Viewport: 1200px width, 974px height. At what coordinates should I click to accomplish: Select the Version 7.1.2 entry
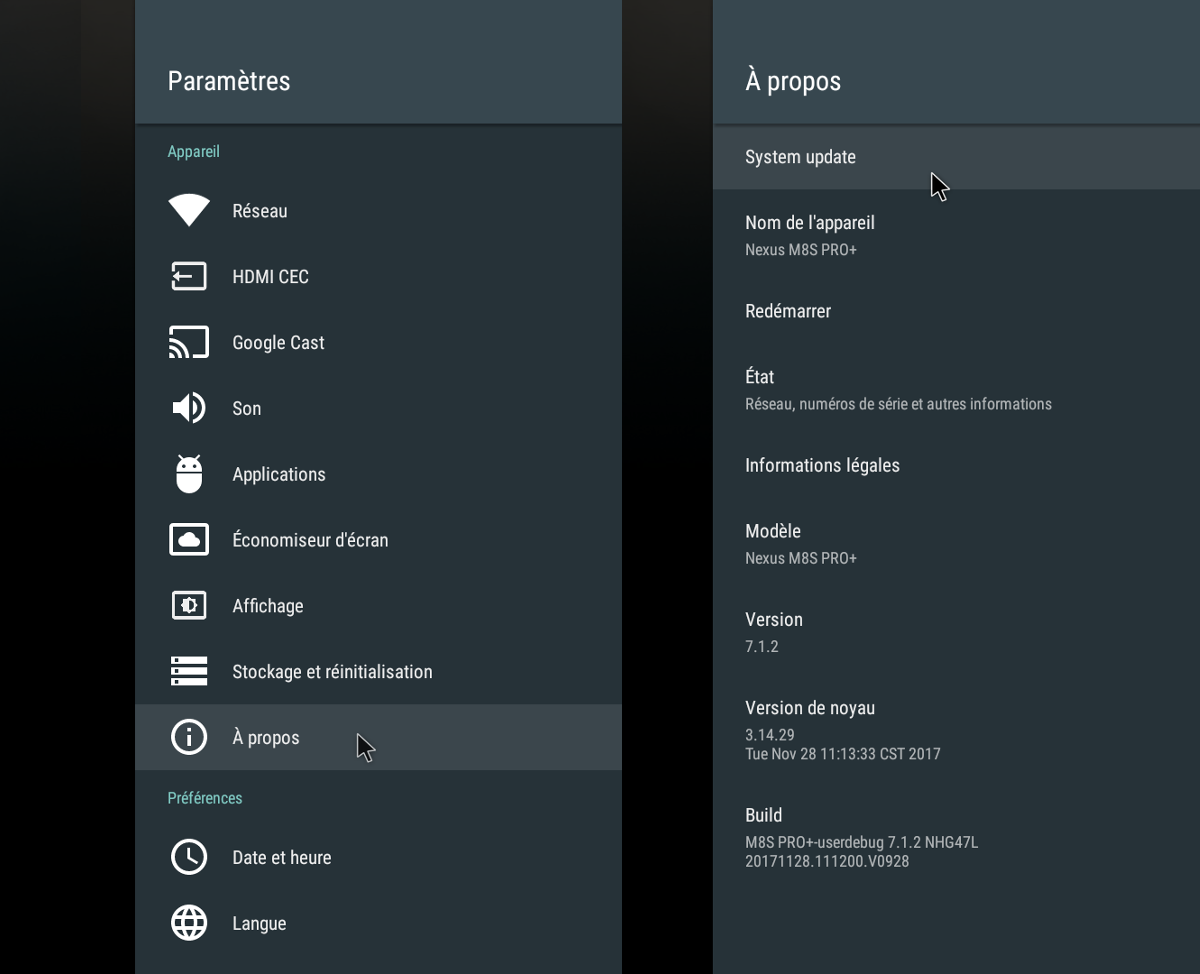(956, 631)
